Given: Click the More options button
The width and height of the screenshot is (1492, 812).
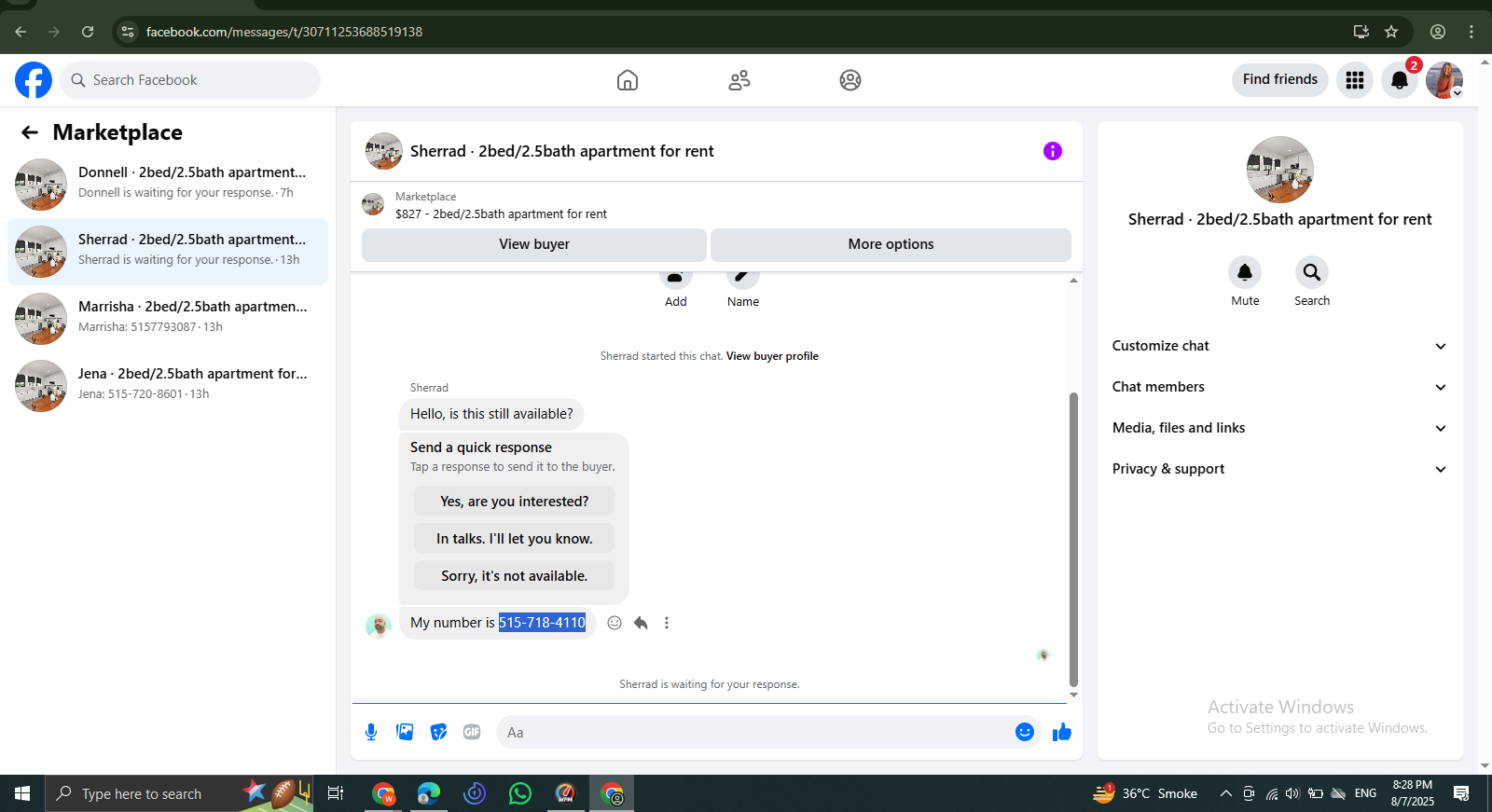Looking at the screenshot, I should (891, 244).
